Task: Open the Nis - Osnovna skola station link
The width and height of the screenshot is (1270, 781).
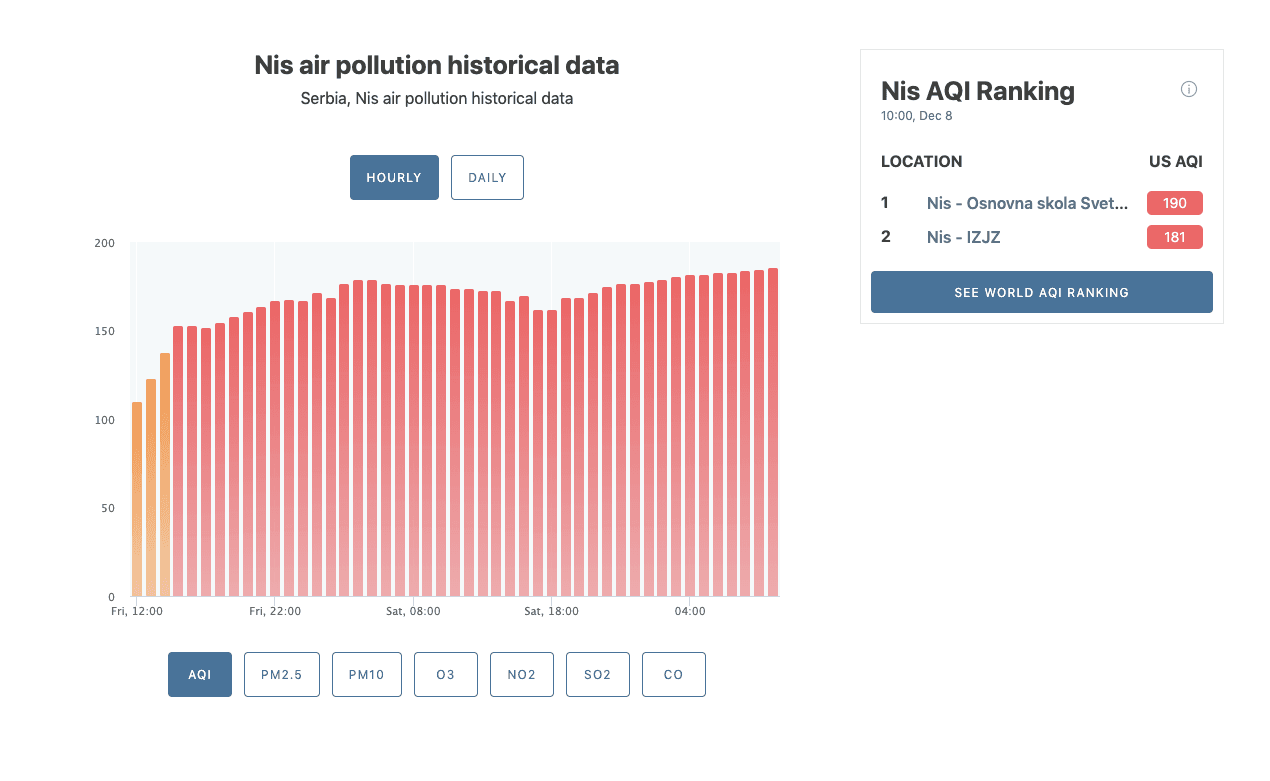Action: point(1027,203)
